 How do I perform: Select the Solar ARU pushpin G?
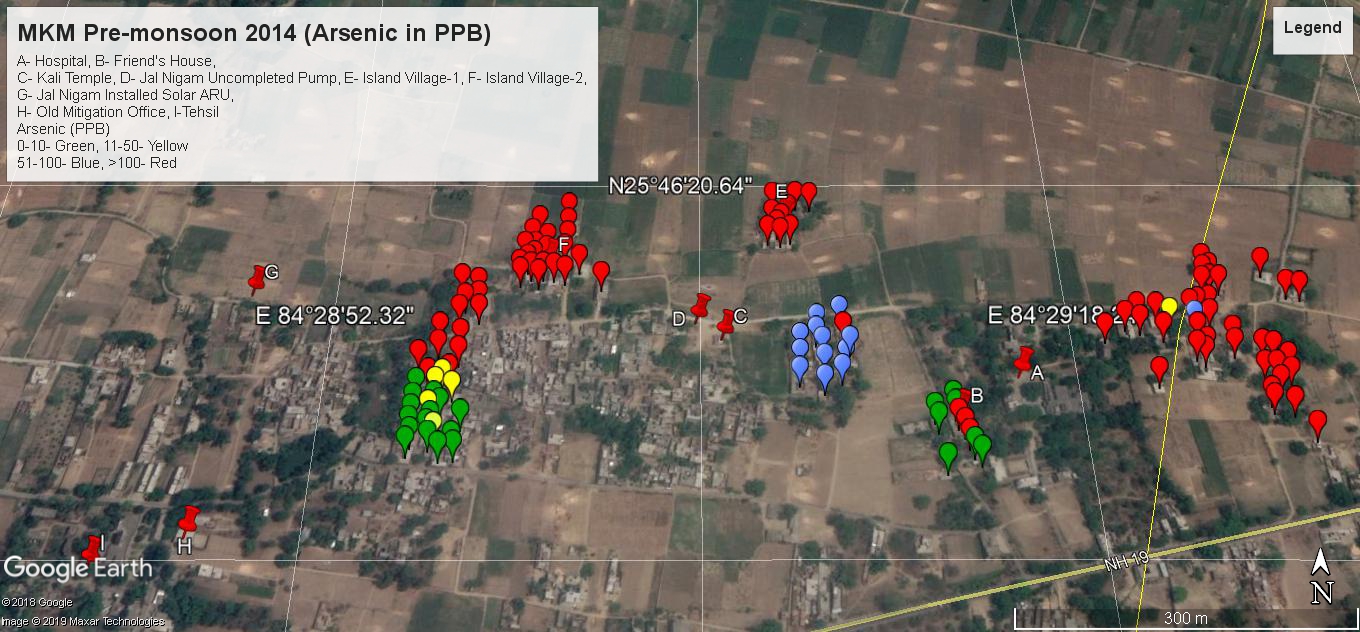click(259, 277)
